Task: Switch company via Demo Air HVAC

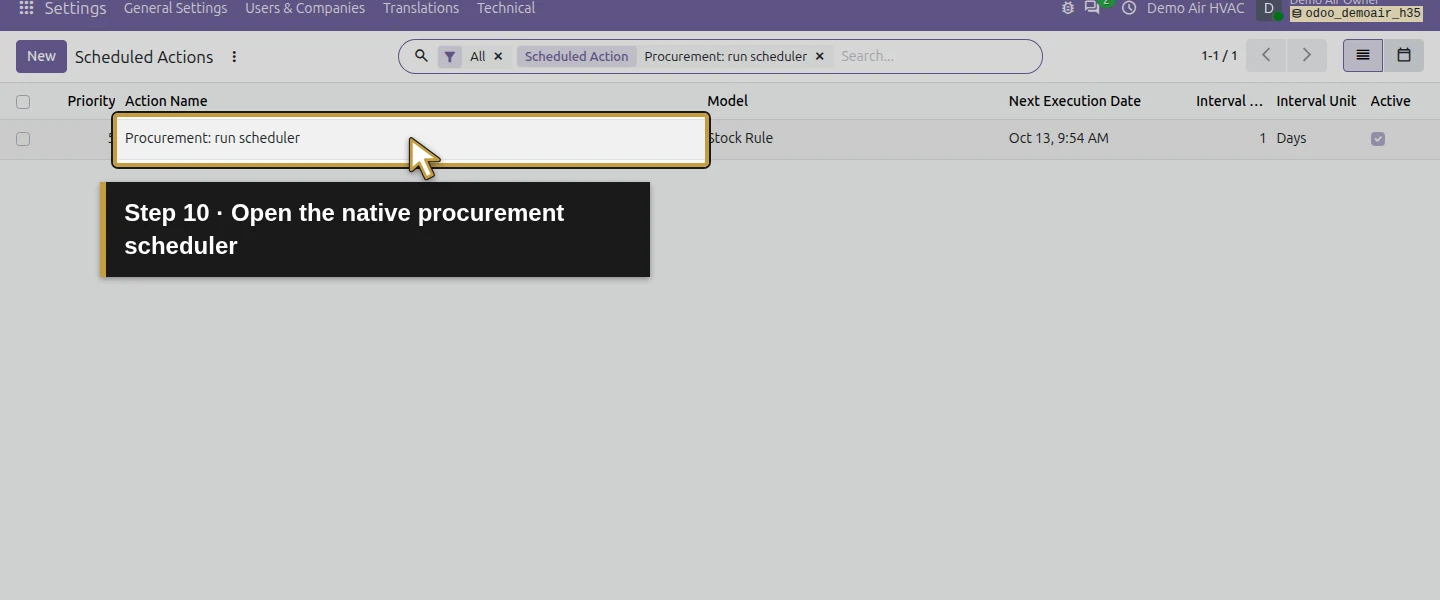Action: tap(1195, 8)
